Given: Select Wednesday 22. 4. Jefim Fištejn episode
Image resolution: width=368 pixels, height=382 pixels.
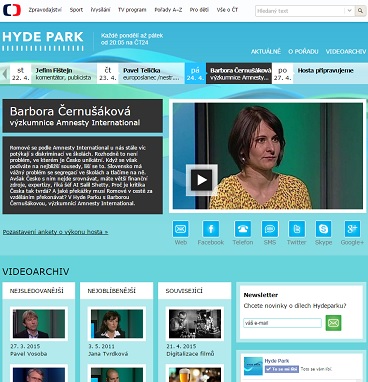Looking at the screenshot, I should pos(53,73).
